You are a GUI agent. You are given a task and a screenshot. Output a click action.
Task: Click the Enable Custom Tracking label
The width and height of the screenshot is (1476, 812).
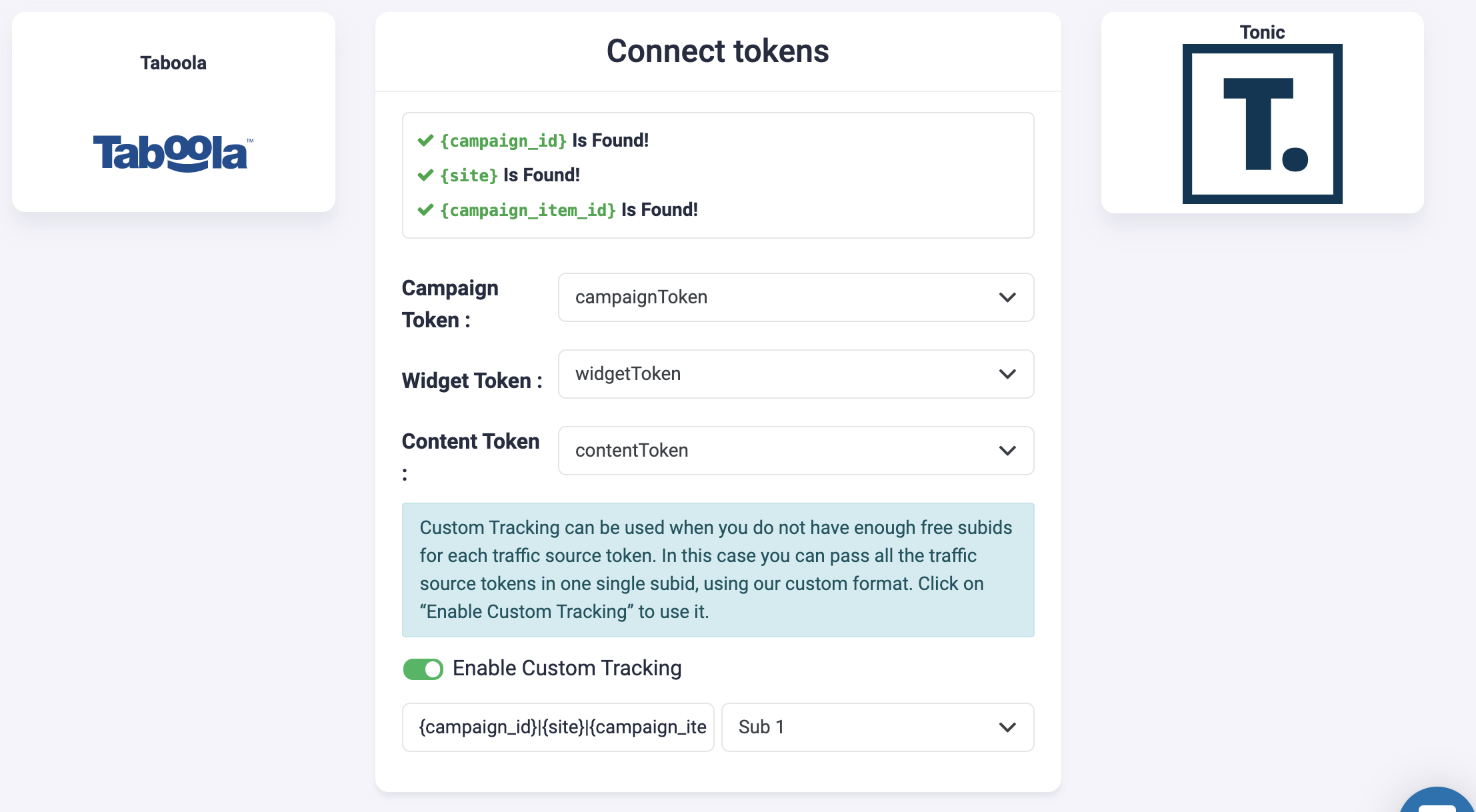(x=567, y=668)
